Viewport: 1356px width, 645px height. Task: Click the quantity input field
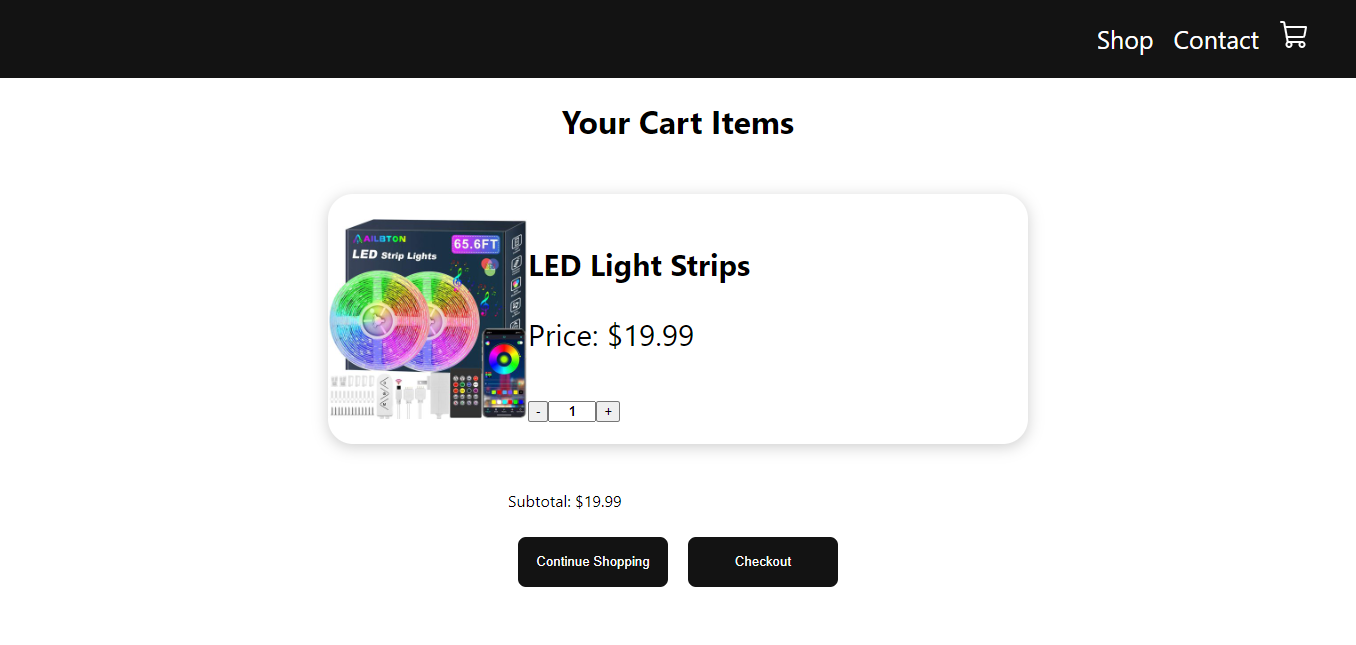pyautogui.click(x=572, y=411)
